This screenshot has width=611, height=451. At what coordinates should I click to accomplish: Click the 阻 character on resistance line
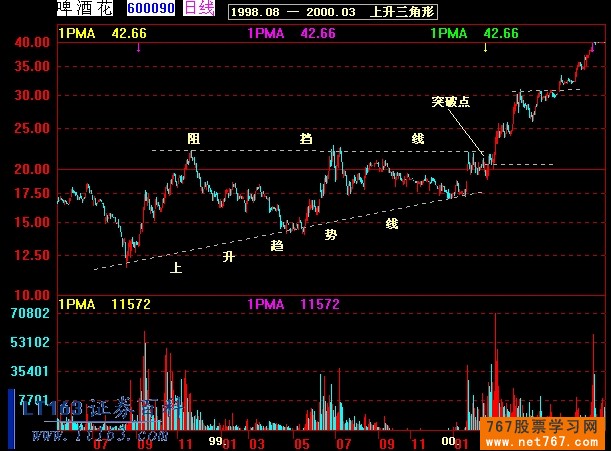(194, 138)
